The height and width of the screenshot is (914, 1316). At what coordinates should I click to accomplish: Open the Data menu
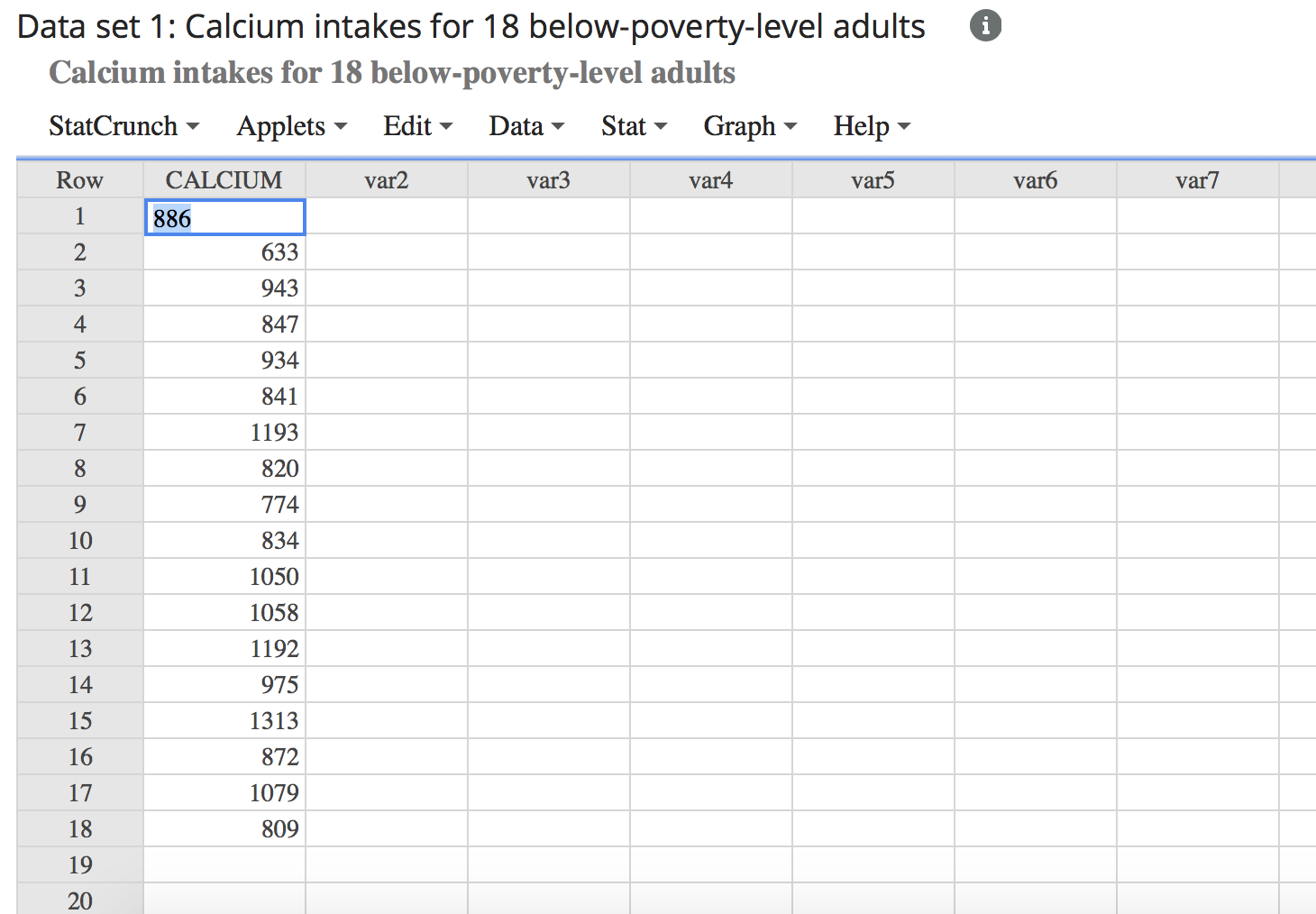[x=526, y=126]
